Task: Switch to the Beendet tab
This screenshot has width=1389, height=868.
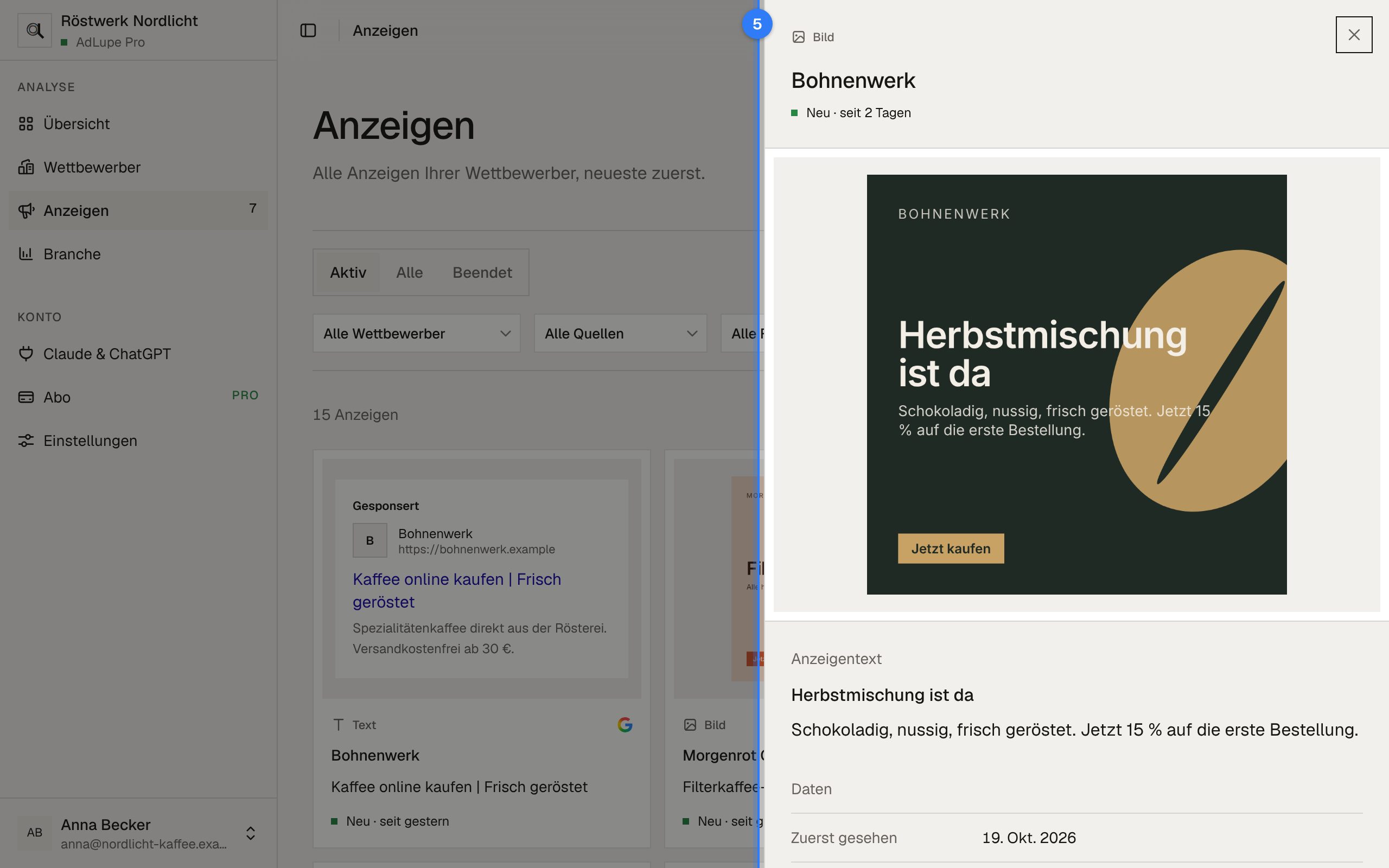Action: click(x=482, y=273)
